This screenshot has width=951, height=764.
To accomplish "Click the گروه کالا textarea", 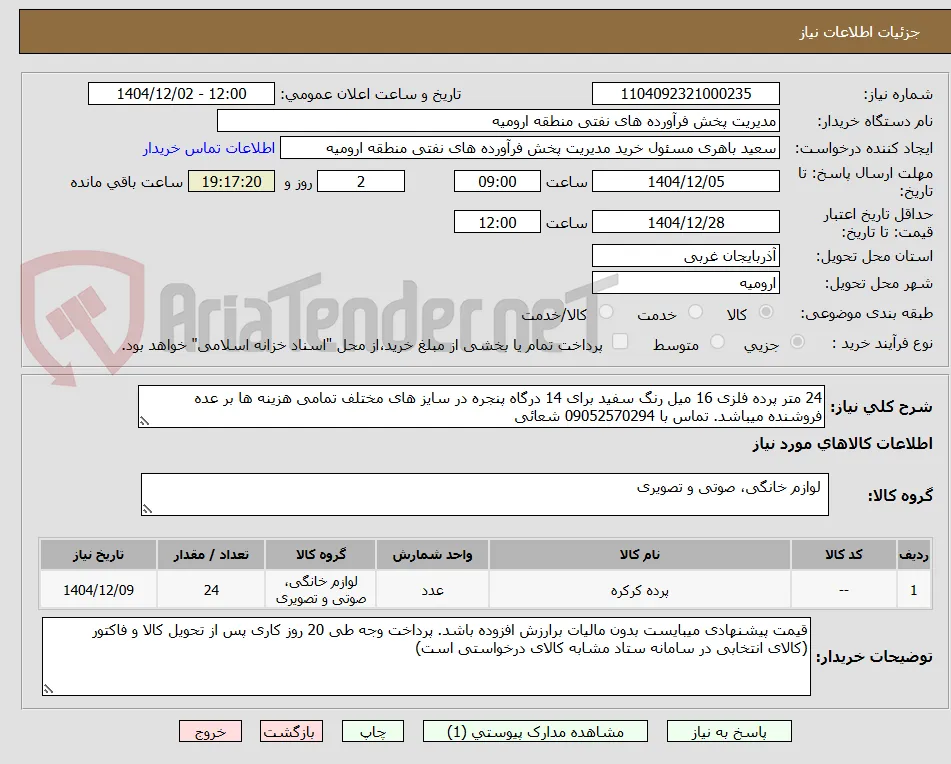I will pyautogui.click(x=485, y=495).
